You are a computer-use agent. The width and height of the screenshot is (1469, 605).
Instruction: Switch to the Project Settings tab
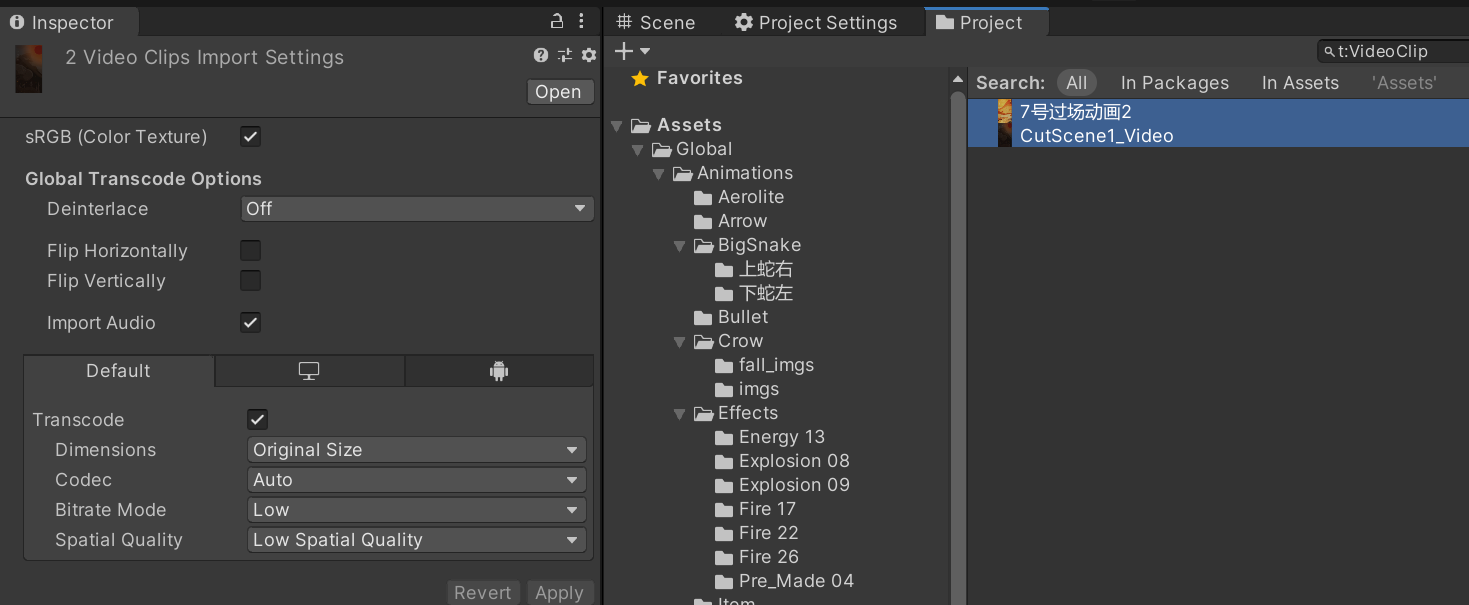[x=815, y=23]
